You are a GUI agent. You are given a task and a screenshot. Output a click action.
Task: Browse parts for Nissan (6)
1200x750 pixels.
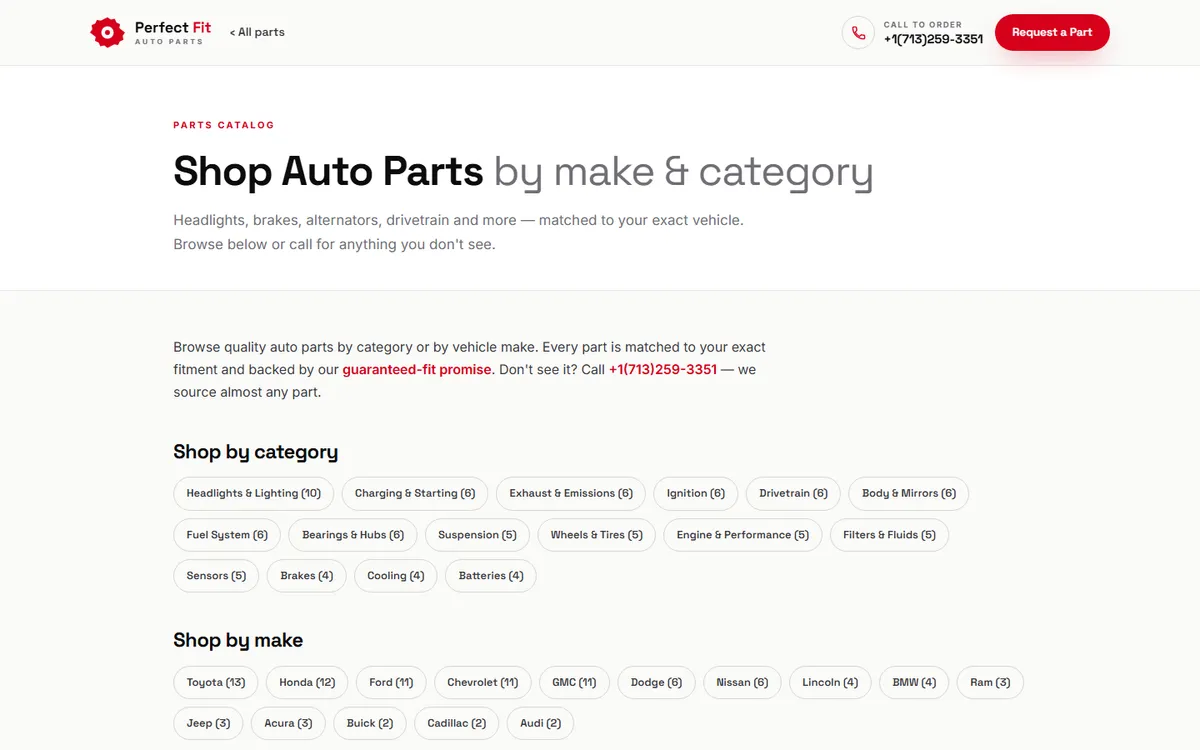(x=742, y=682)
